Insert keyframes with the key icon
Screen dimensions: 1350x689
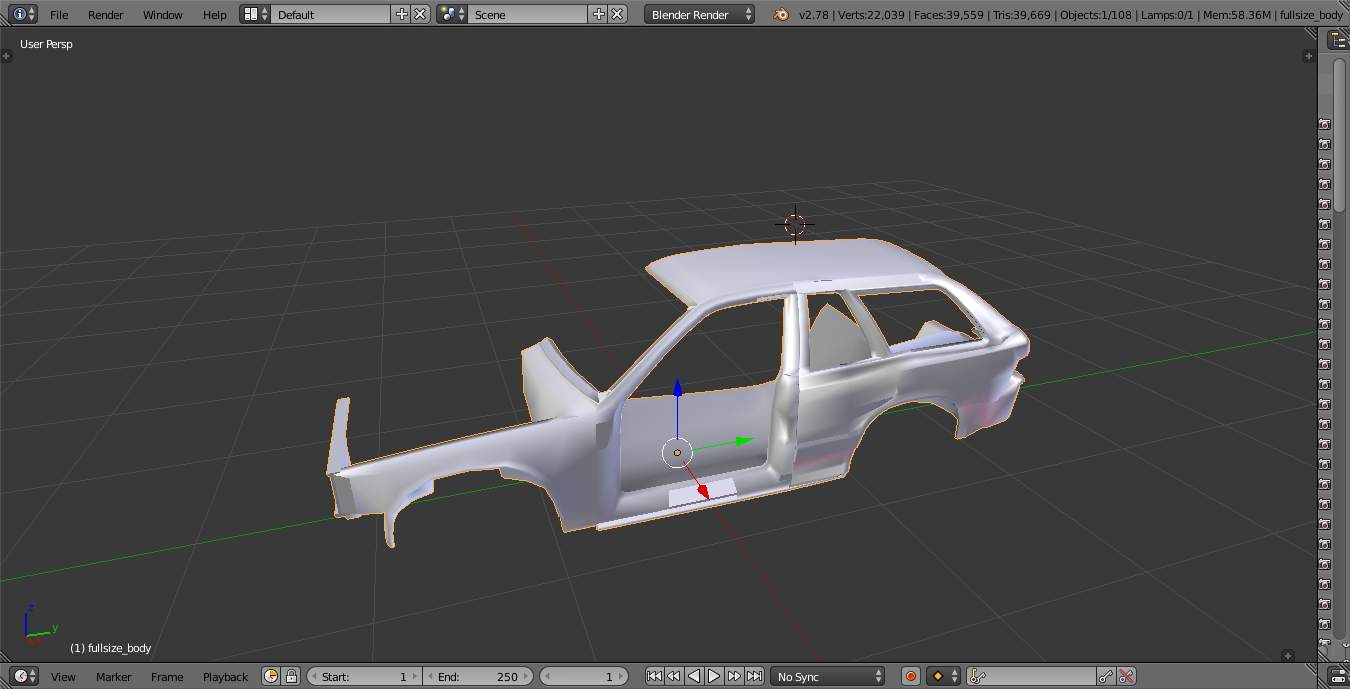(1106, 676)
